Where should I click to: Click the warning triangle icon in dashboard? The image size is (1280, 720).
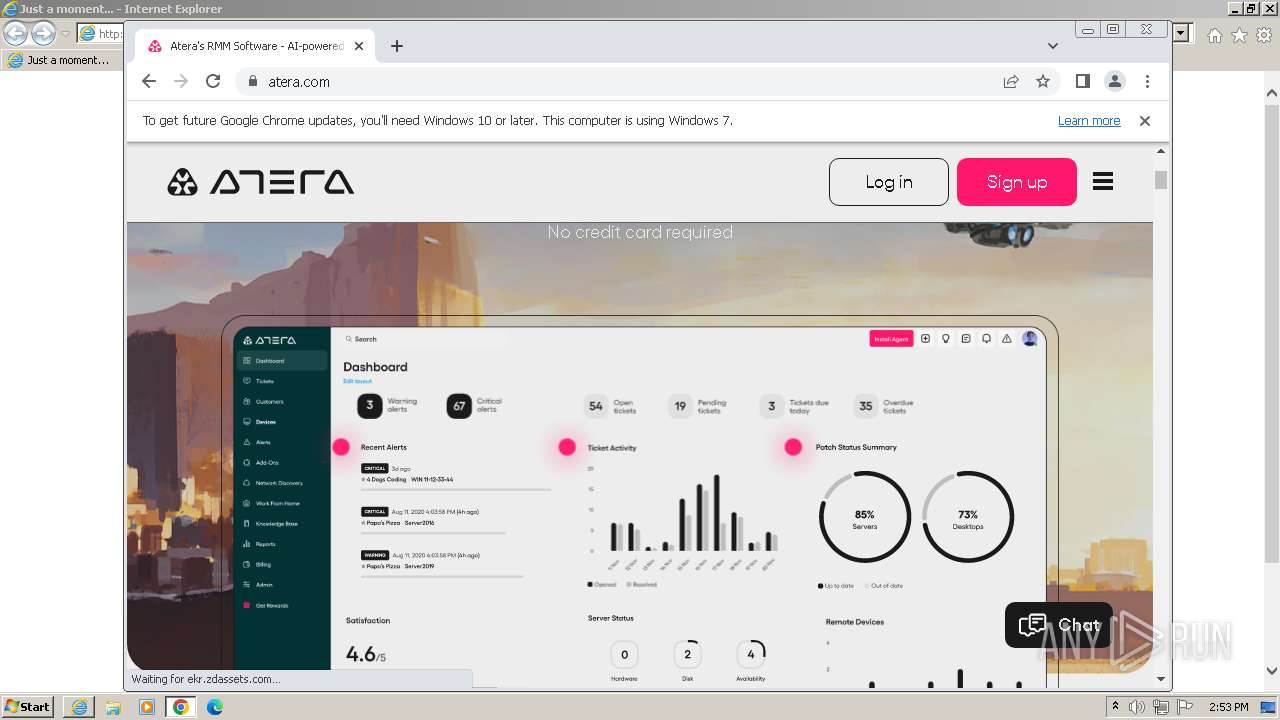1007,339
